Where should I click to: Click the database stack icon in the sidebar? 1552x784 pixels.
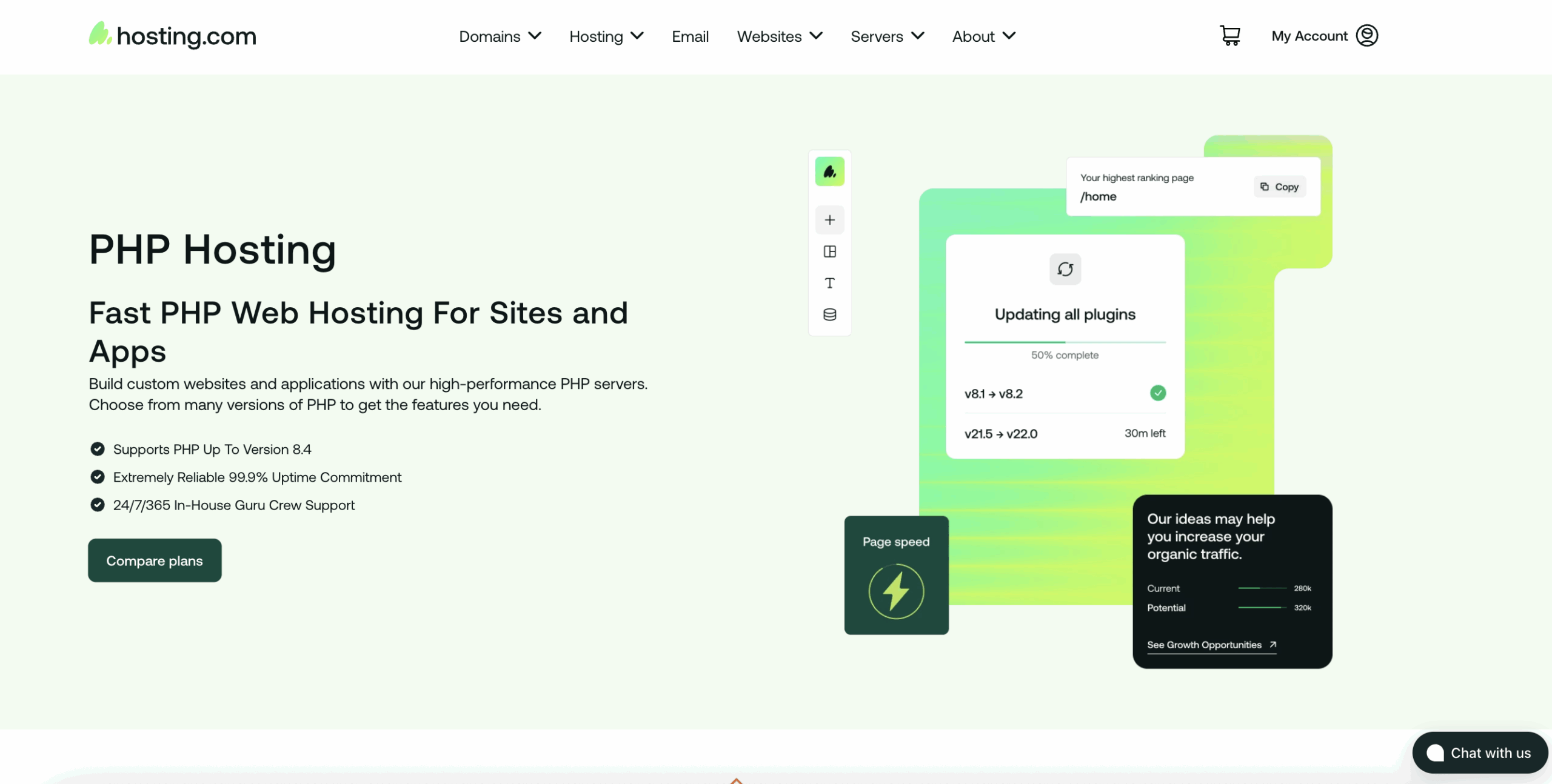pos(829,314)
